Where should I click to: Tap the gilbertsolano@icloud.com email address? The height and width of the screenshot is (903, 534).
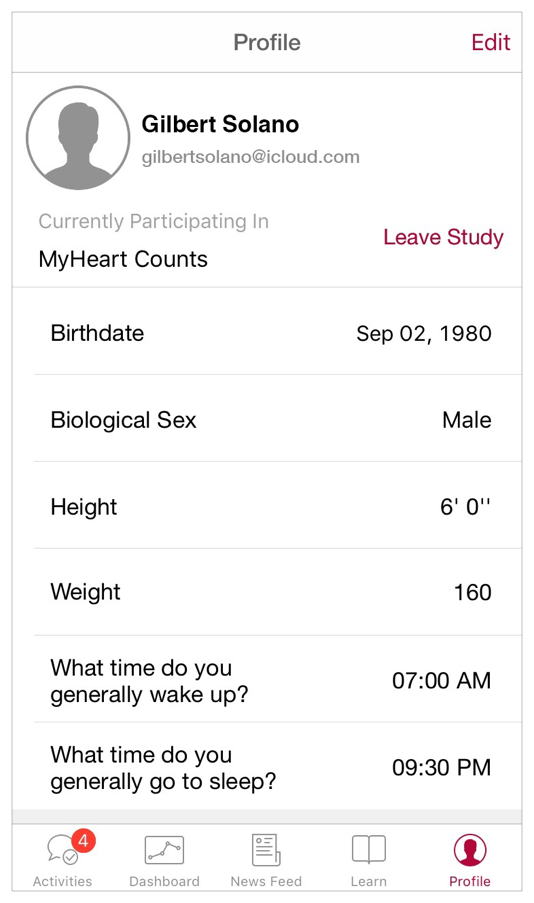251,157
